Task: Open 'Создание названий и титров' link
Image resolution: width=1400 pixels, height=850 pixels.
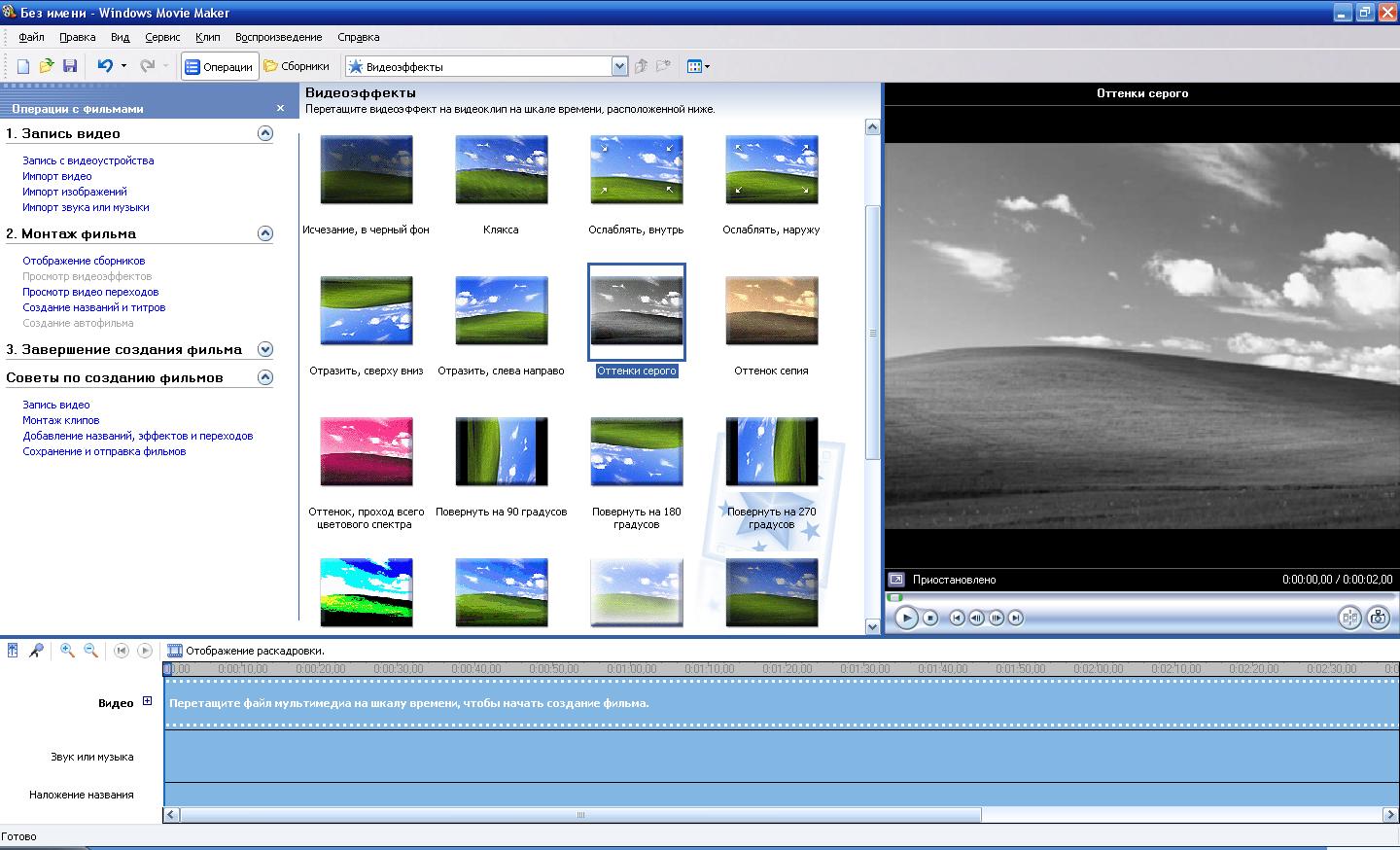Action: click(x=94, y=307)
